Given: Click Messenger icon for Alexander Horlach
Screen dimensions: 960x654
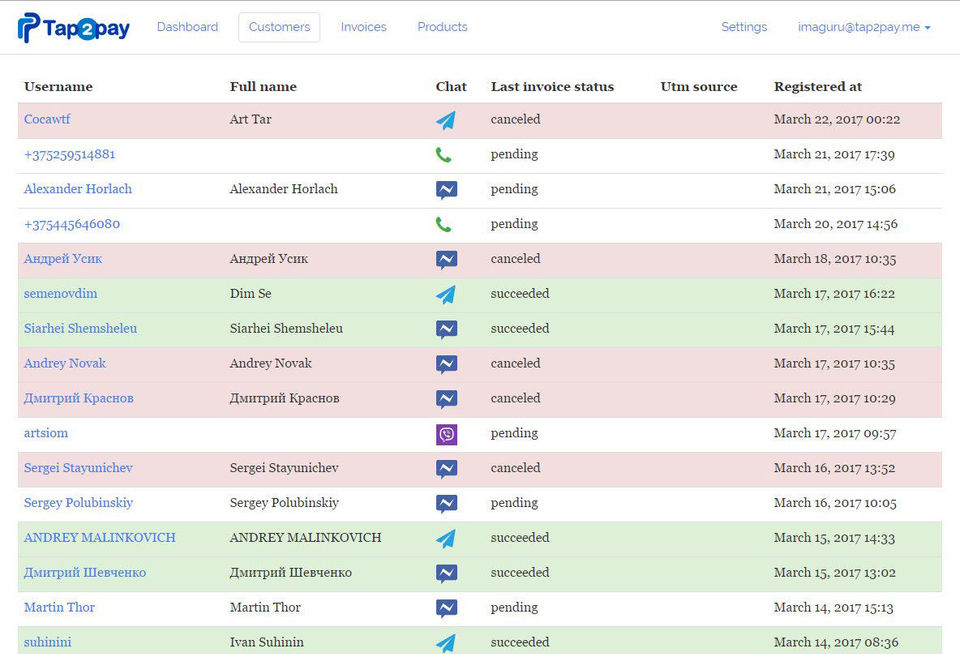Looking at the screenshot, I should [x=446, y=190].
